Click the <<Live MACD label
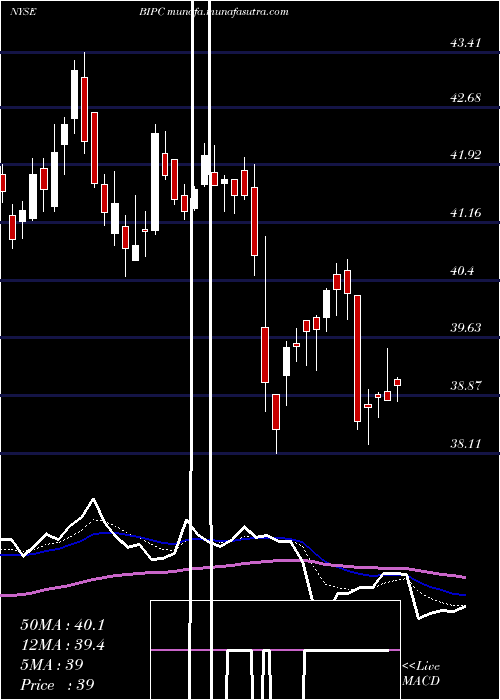 [421, 674]
